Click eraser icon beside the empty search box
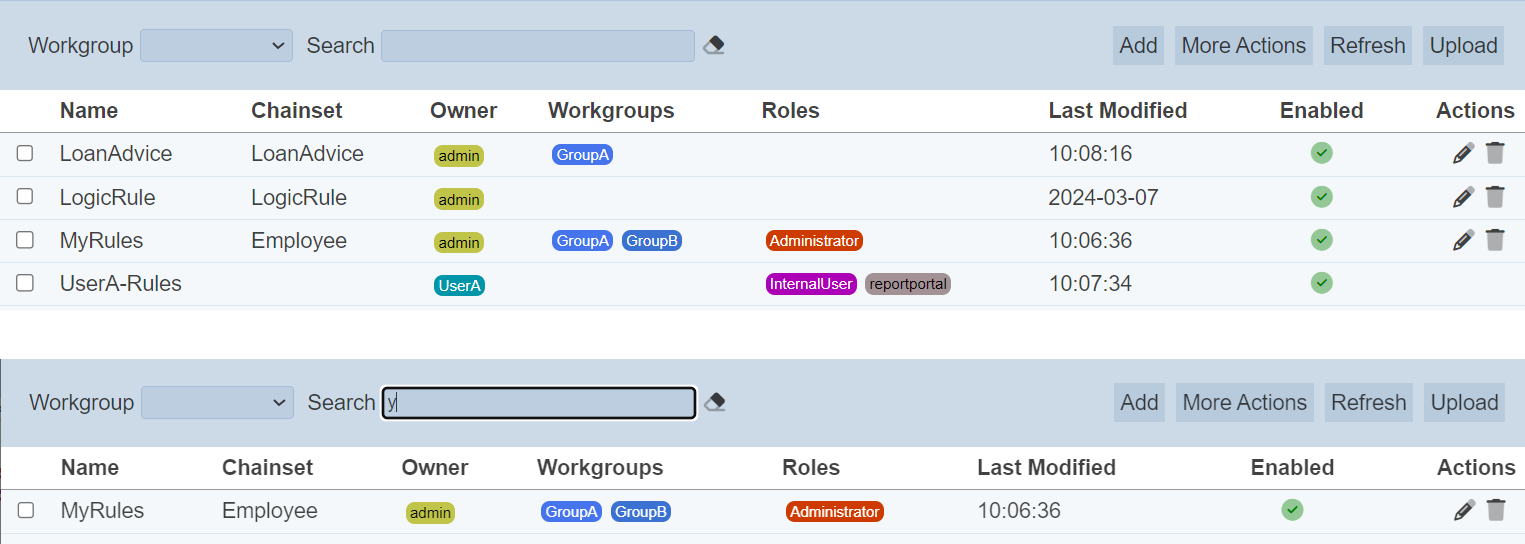The width and height of the screenshot is (1525, 544). pos(714,45)
